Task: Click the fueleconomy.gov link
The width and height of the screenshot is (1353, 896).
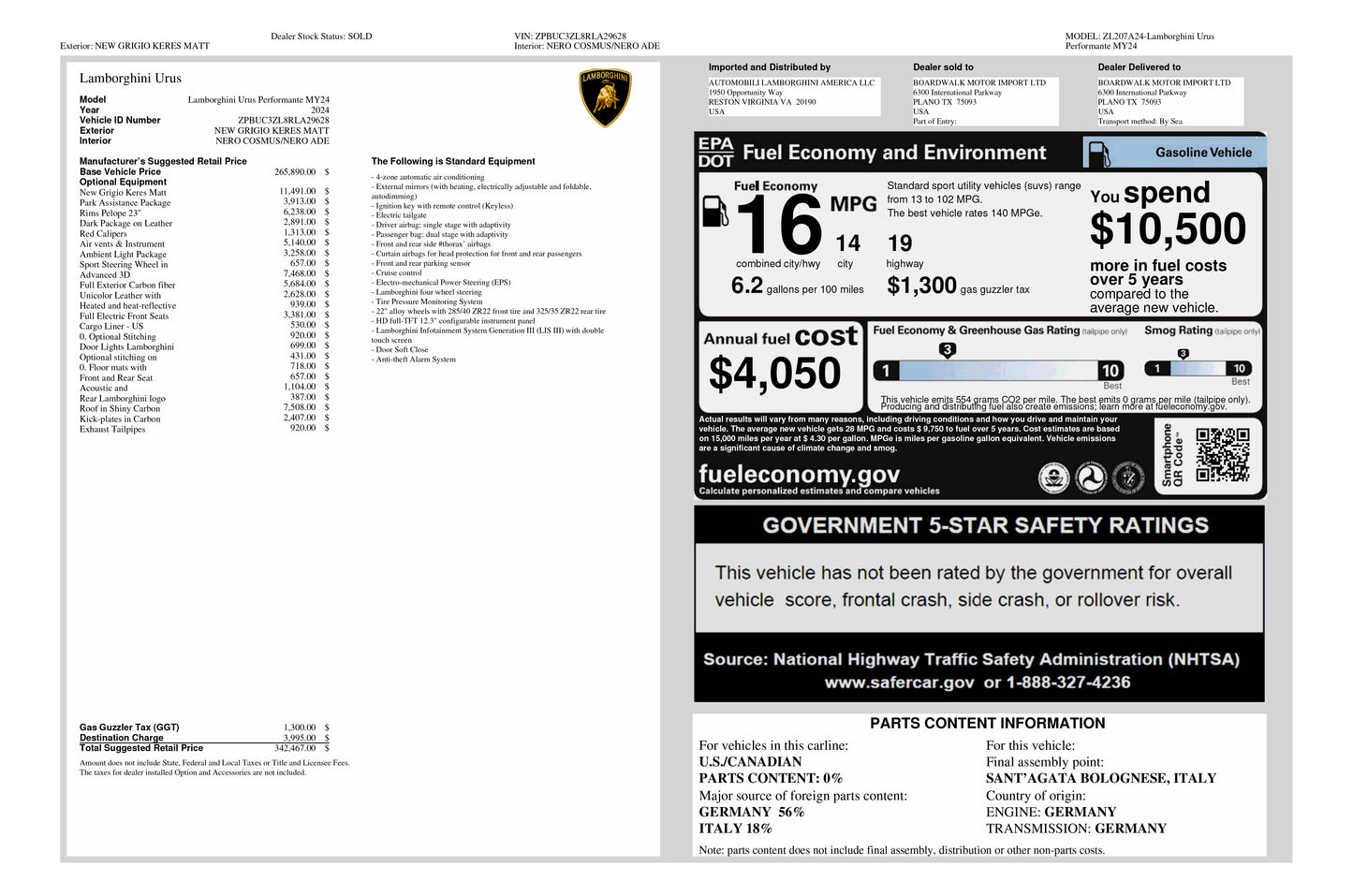Action: [799, 474]
